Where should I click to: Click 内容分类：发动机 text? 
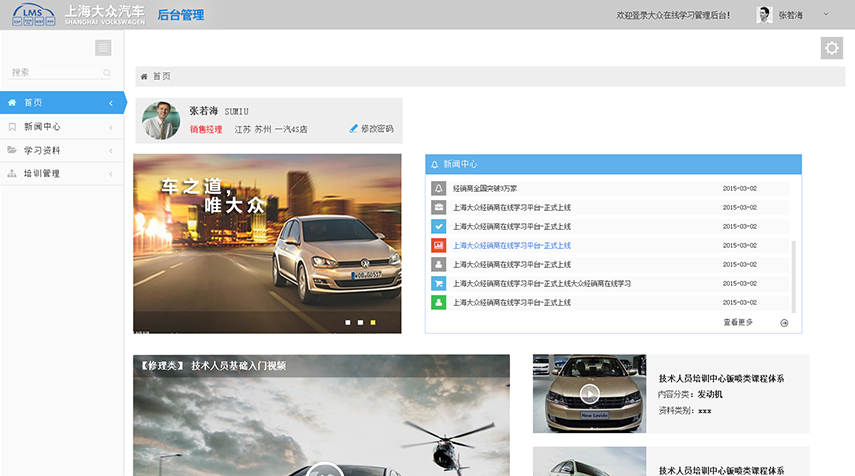click(x=690, y=394)
